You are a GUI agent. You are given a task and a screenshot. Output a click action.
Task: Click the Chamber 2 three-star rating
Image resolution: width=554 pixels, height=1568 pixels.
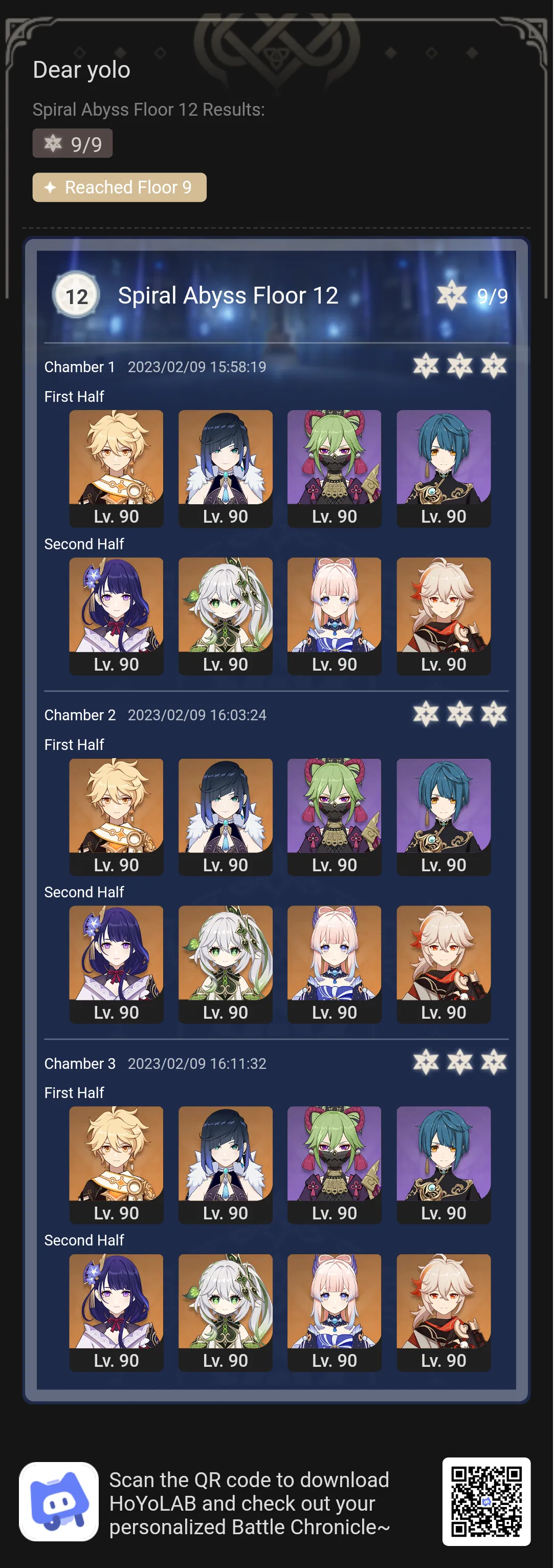(x=460, y=714)
